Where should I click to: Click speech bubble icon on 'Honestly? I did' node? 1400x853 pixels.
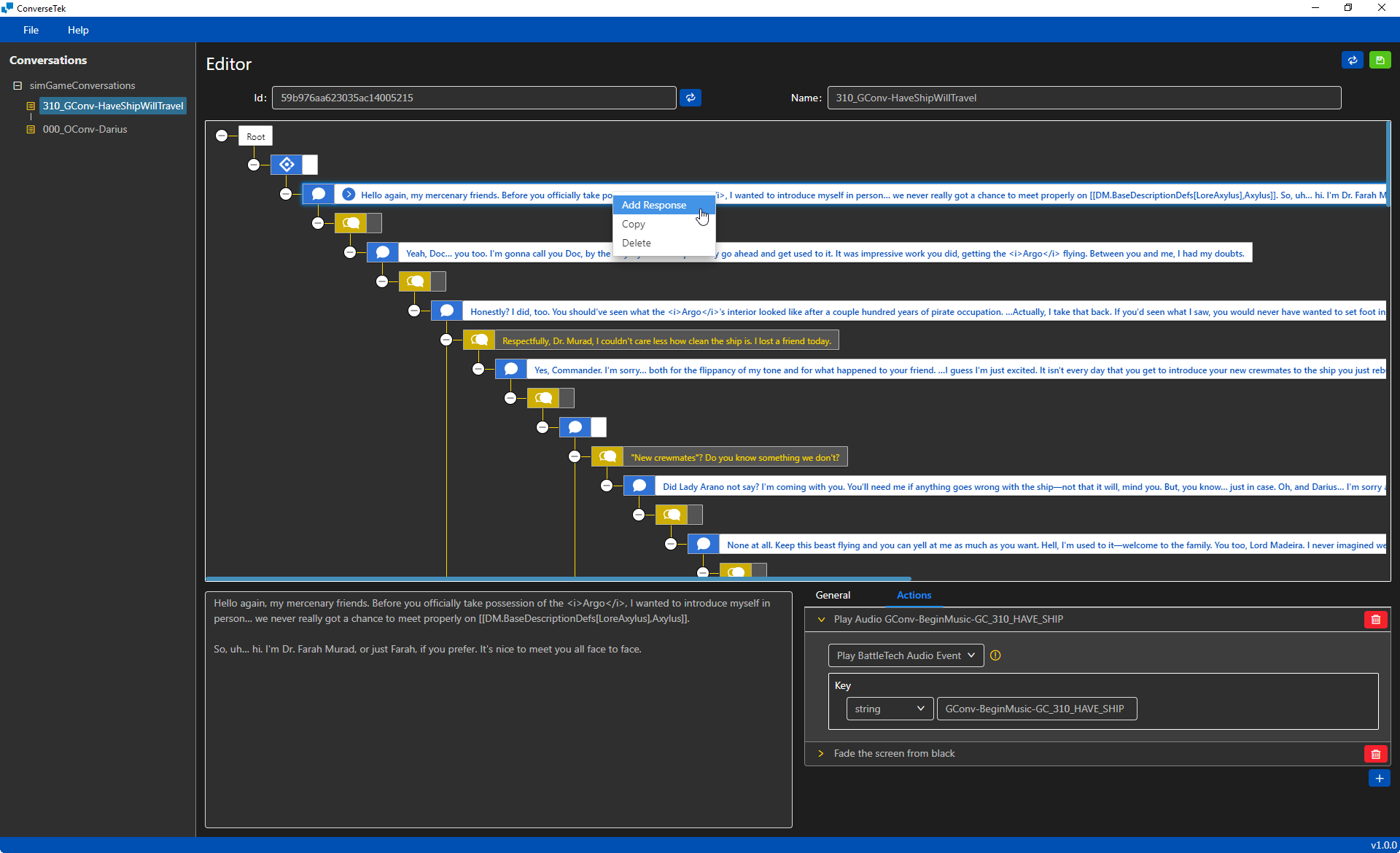(447, 311)
